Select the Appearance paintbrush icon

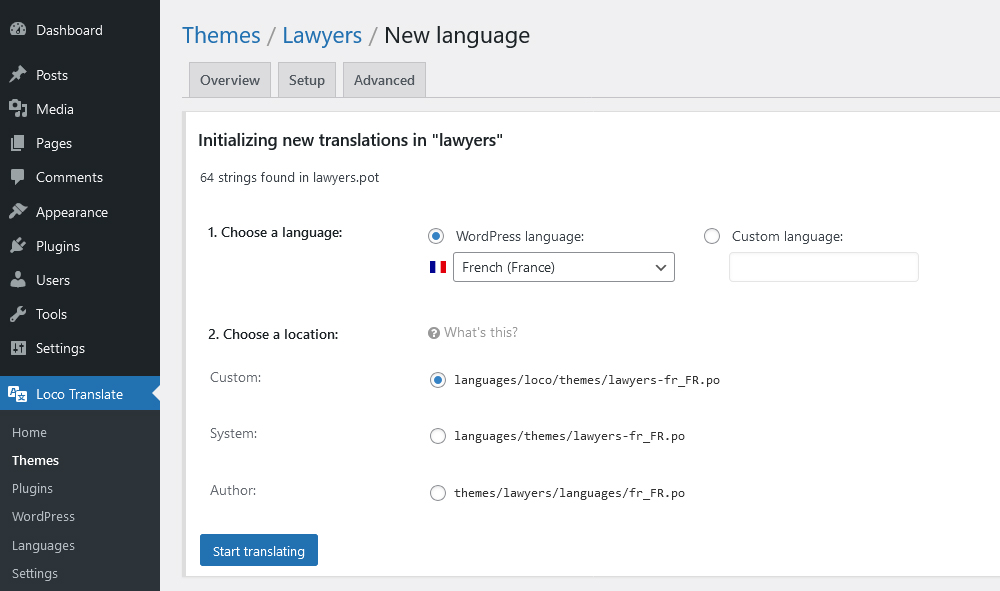pyautogui.click(x=20, y=211)
